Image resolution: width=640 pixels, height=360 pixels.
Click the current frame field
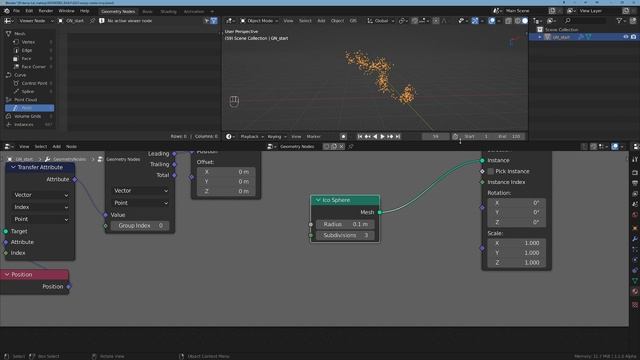tap(435, 136)
